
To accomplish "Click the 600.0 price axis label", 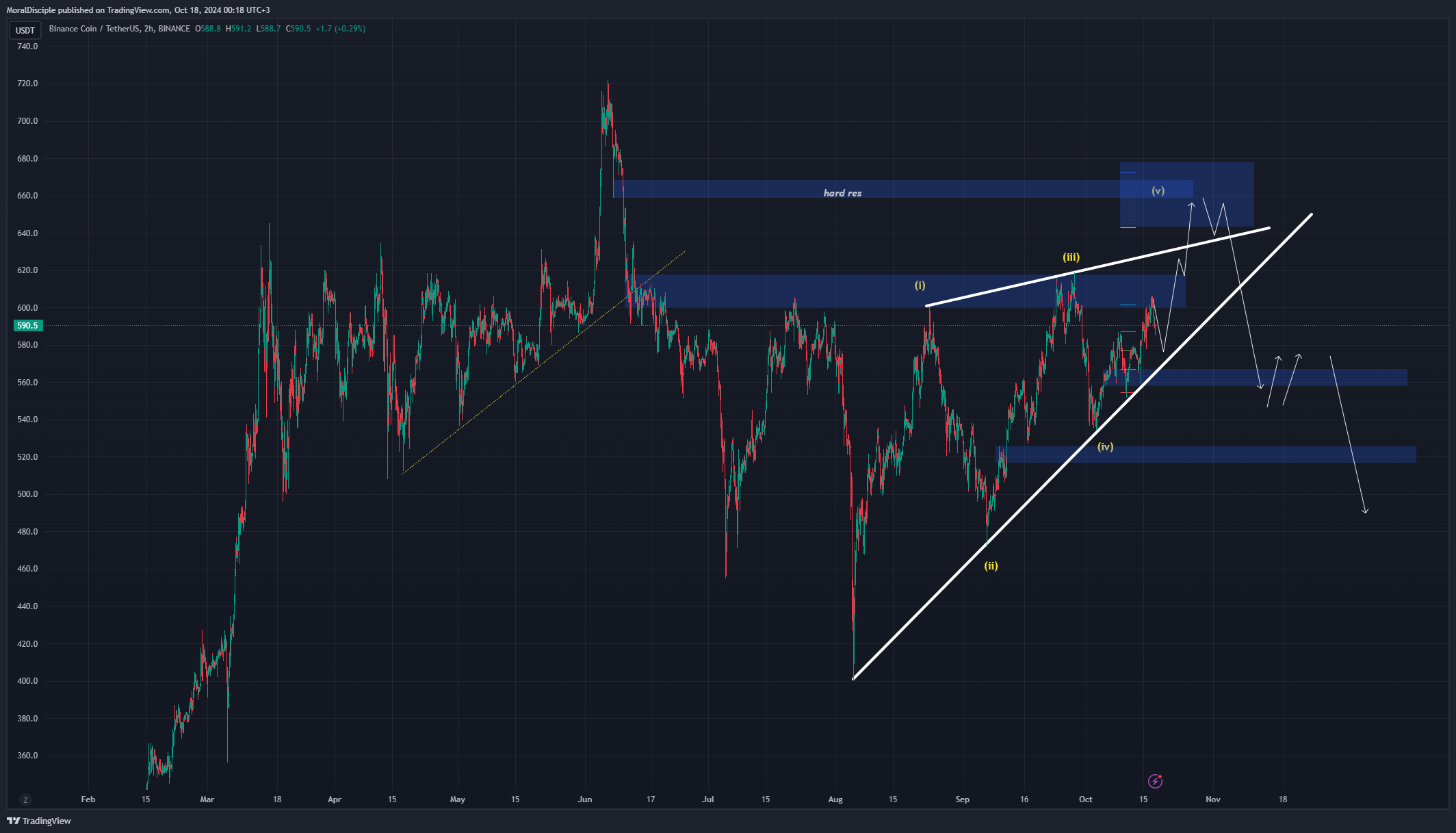I will 27,308.
